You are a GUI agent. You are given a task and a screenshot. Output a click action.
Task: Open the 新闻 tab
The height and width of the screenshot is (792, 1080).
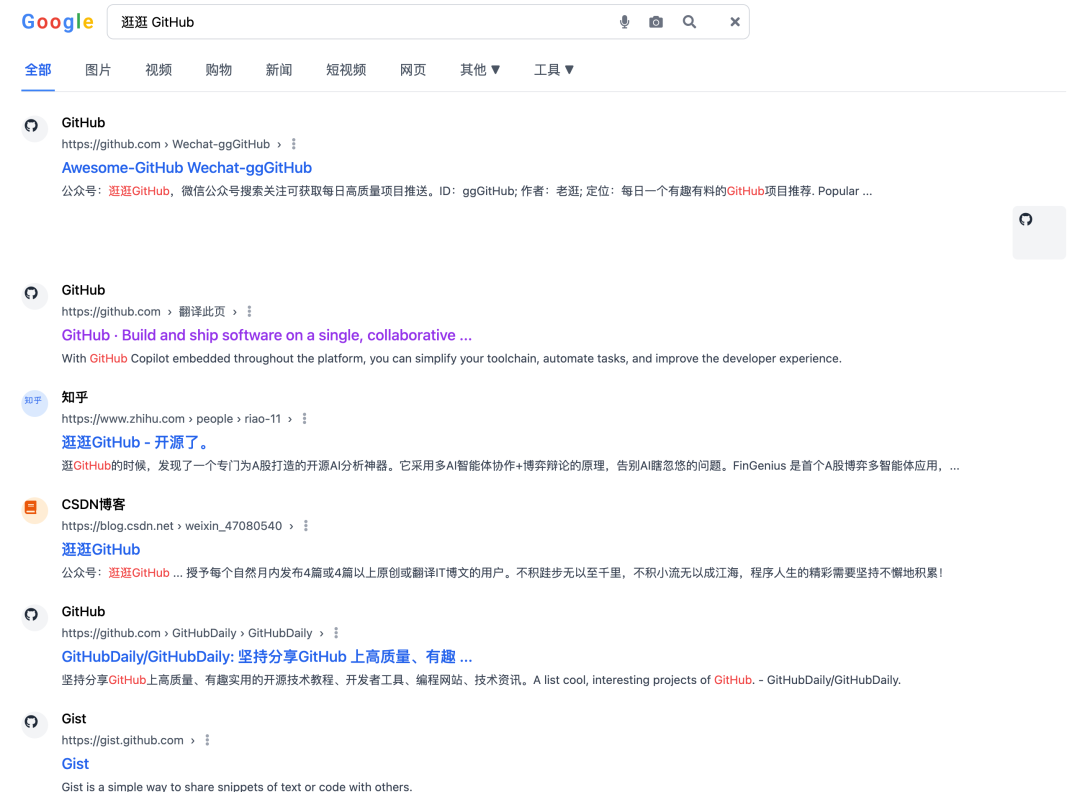tap(278, 70)
